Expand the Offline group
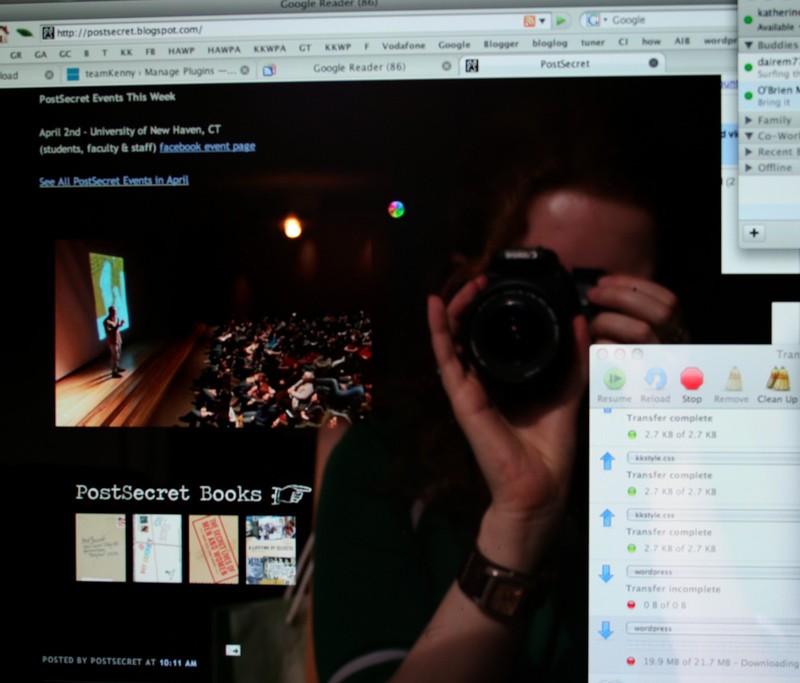The height and width of the screenshot is (683, 800). coord(748,168)
